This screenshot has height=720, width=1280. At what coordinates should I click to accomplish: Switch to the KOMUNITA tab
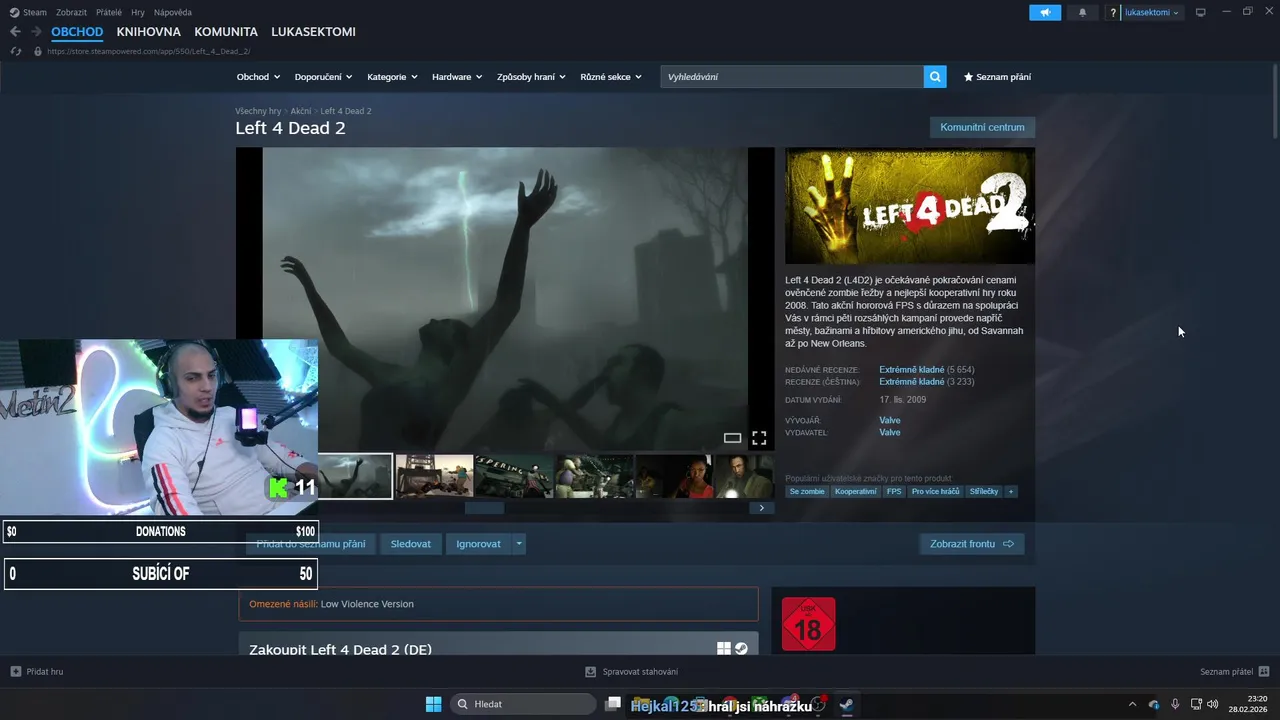(226, 32)
